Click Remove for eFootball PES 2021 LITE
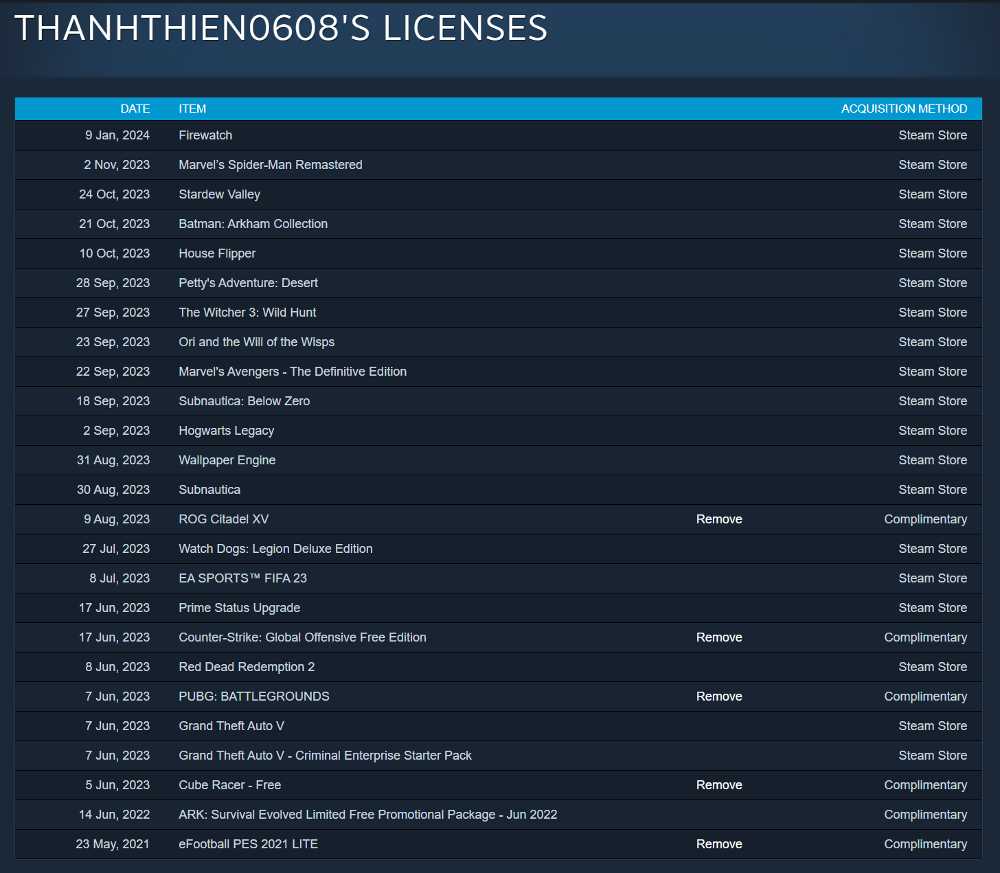 (x=719, y=844)
